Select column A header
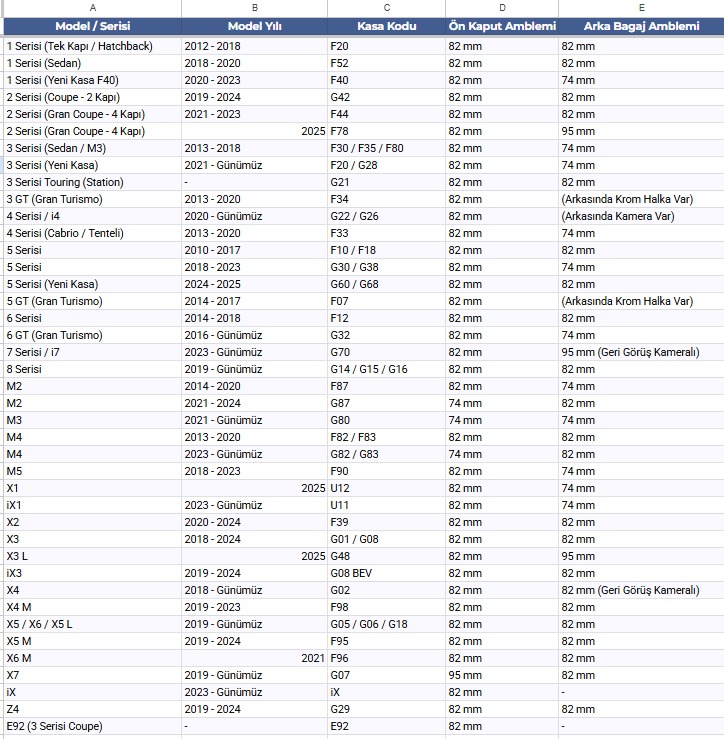The image size is (724, 739). [92, 8]
